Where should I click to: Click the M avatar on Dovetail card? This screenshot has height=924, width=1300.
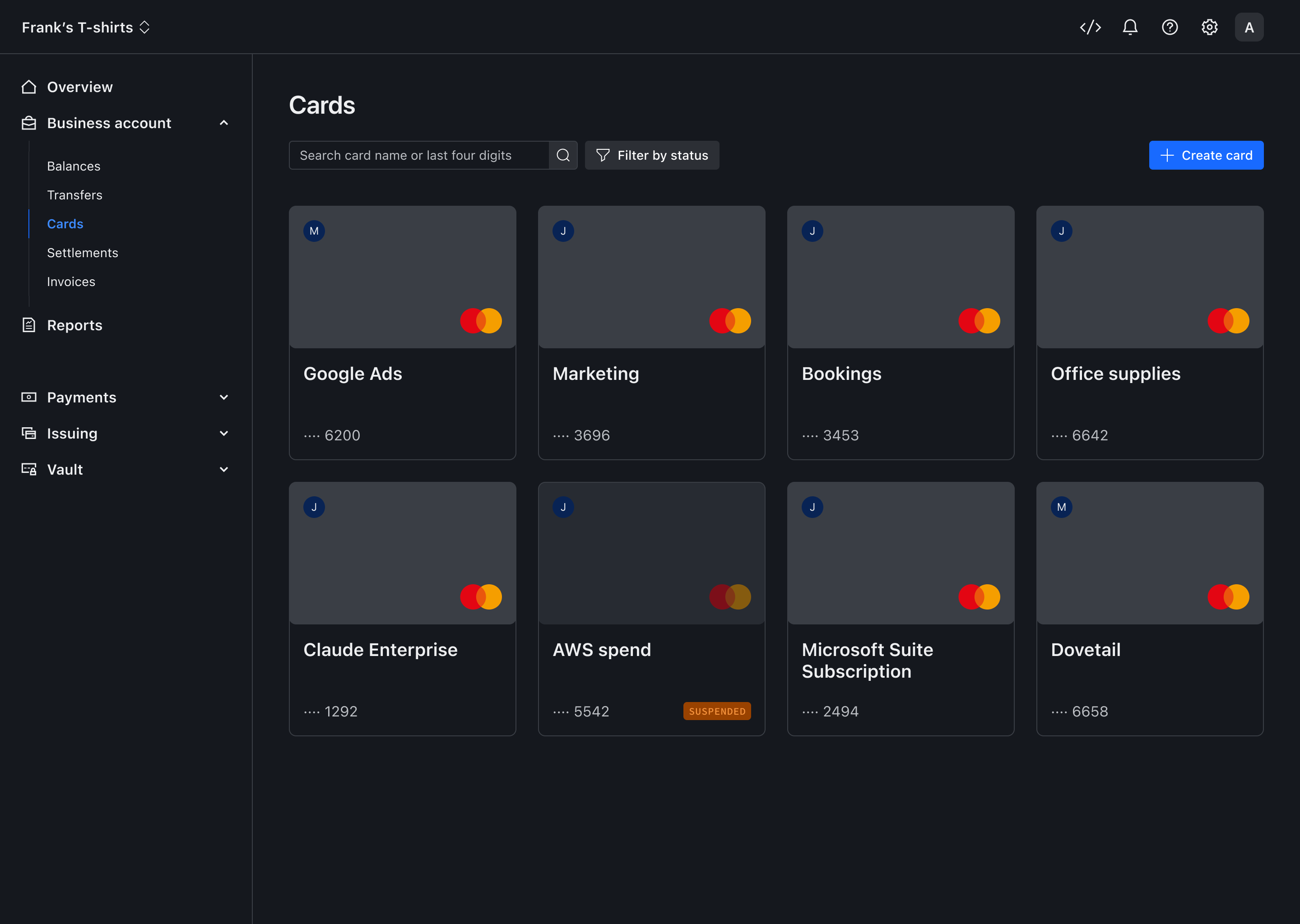tap(1062, 507)
